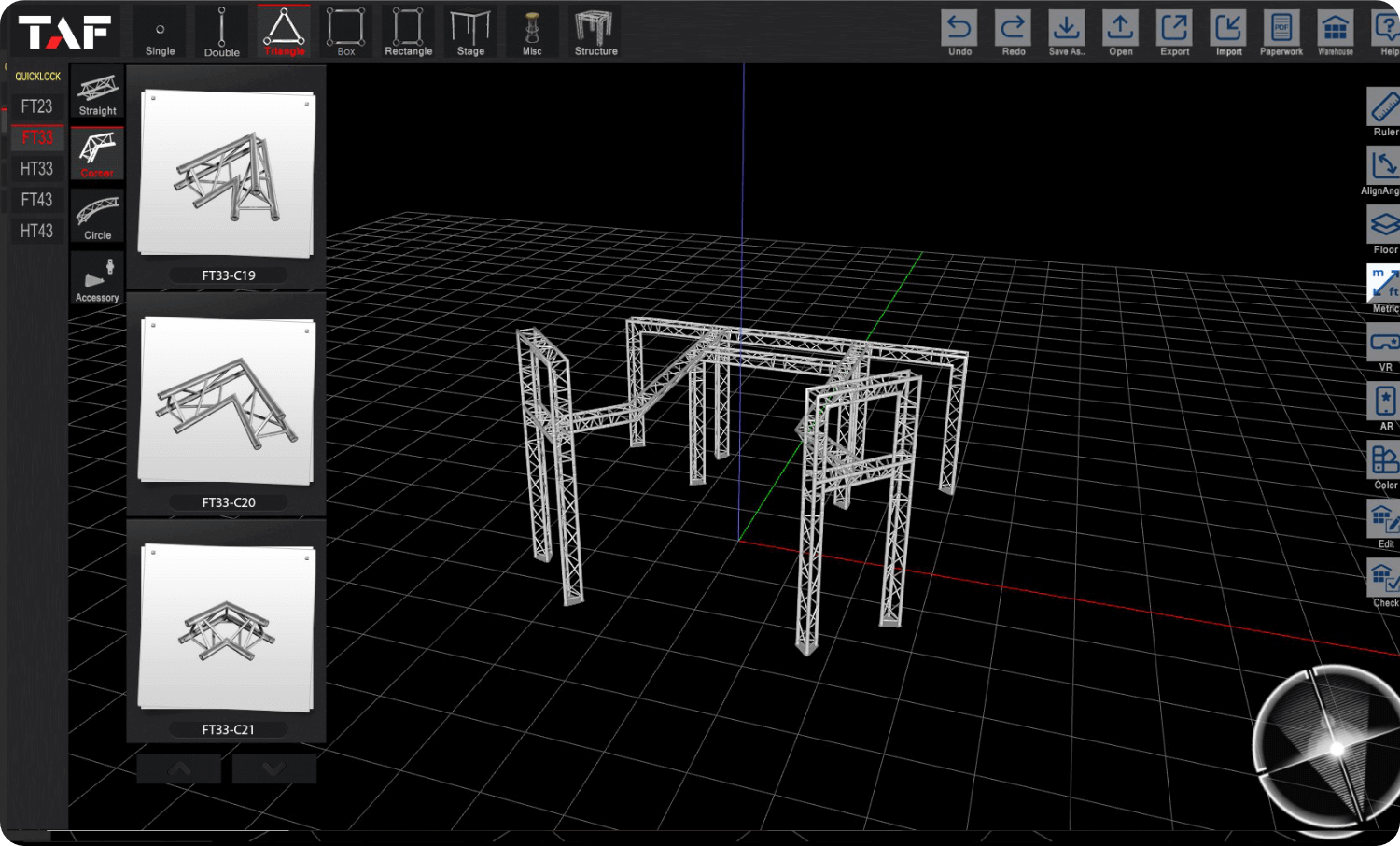Open the Accessory category

point(97,277)
